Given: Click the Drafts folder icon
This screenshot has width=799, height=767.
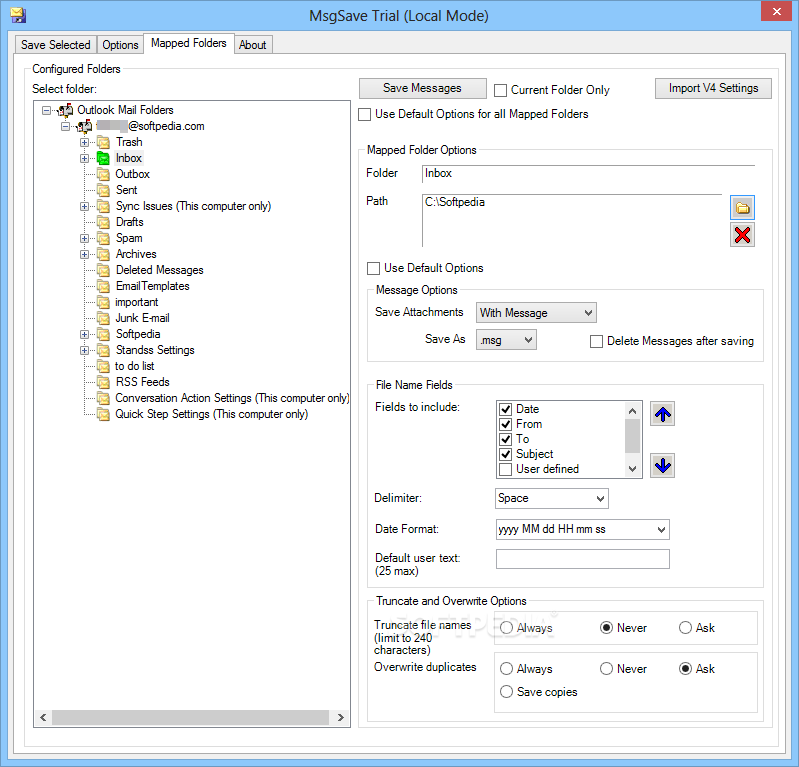Looking at the screenshot, I should pyautogui.click(x=103, y=222).
